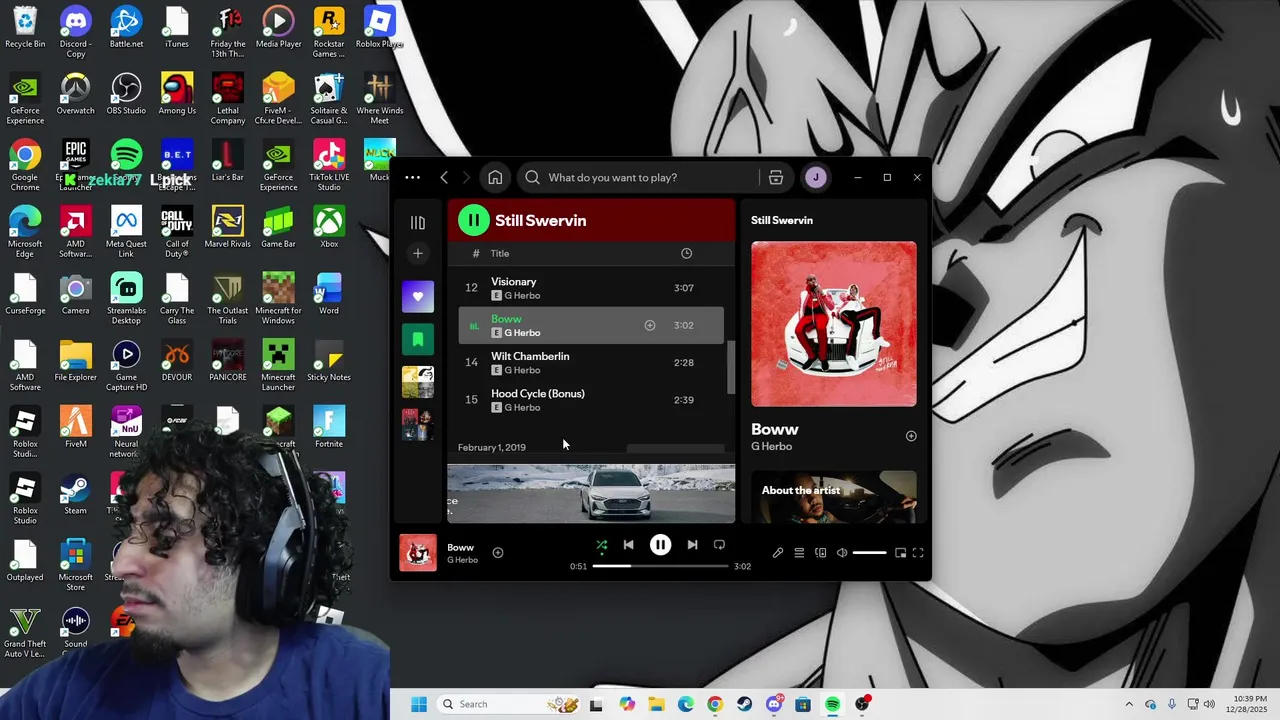Select the playing track Boww row
Screen dimensions: 1280x720
pyautogui.click(x=591, y=325)
